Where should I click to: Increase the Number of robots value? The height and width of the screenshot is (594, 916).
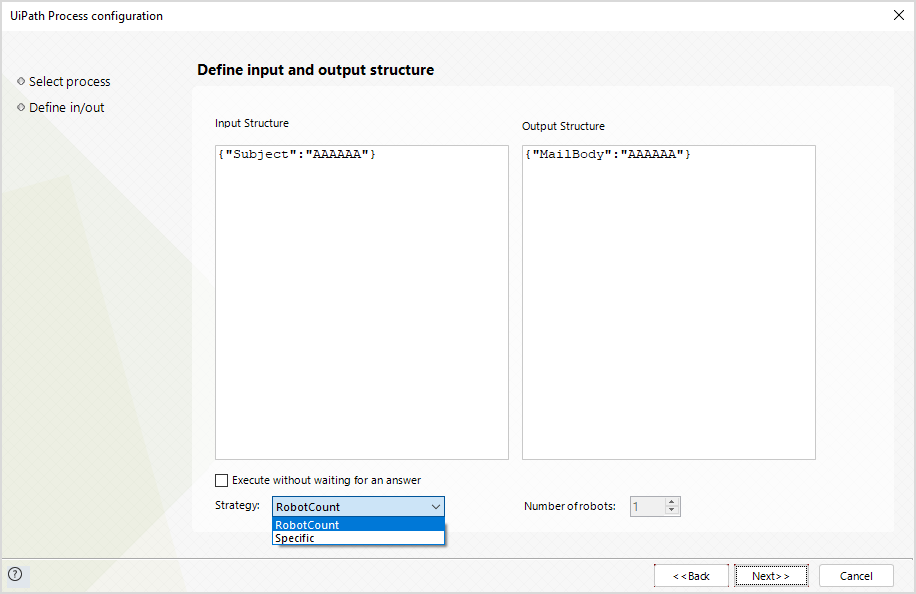[x=672, y=502]
